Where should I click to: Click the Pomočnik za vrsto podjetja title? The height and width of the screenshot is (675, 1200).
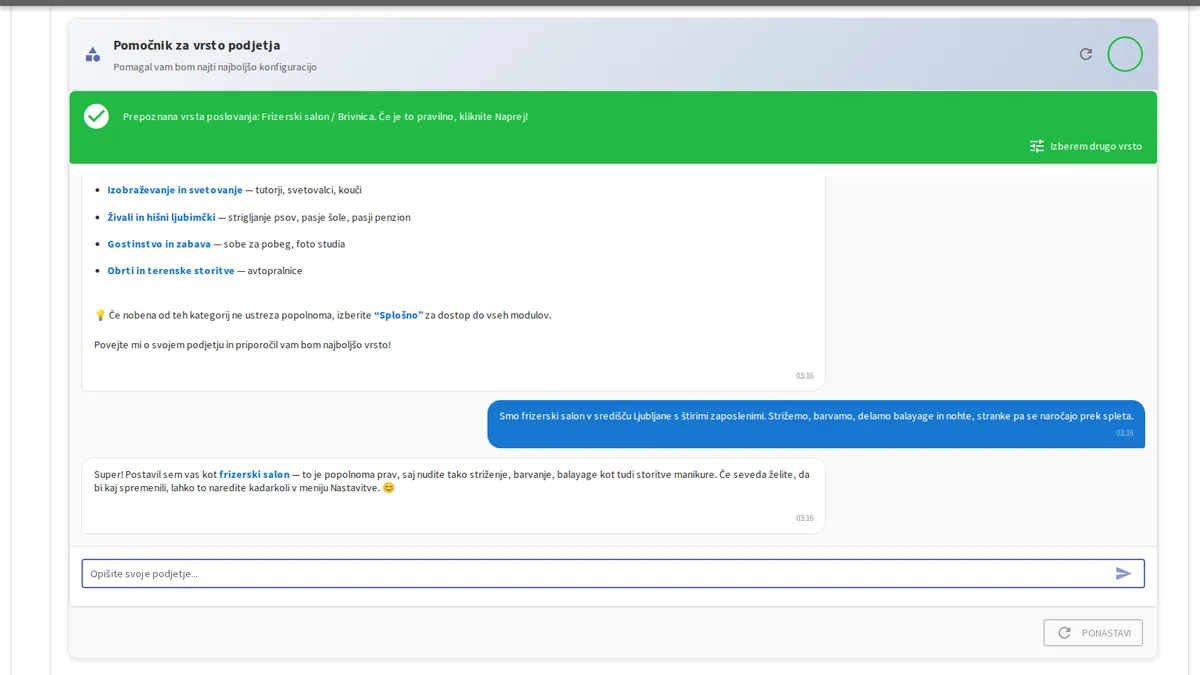click(197, 45)
